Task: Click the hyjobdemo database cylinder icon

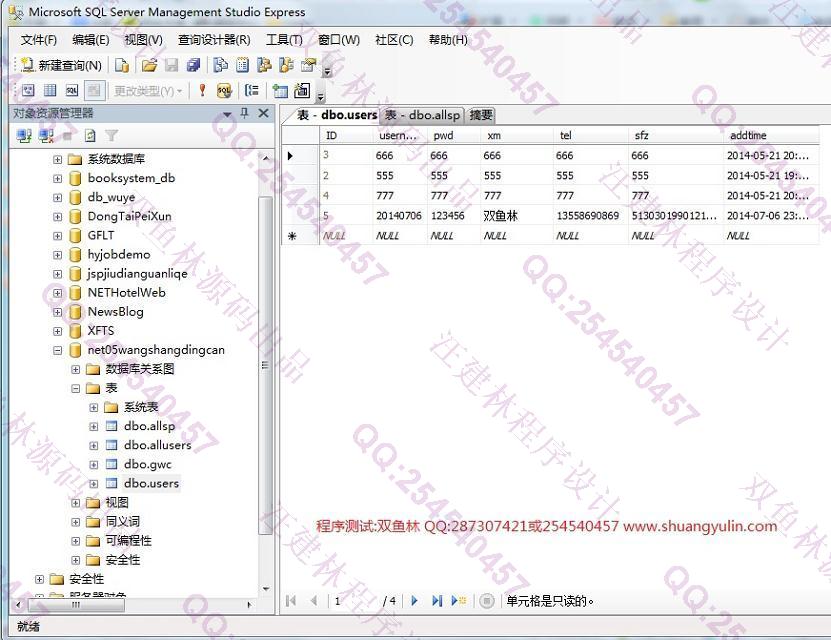Action: point(75,255)
